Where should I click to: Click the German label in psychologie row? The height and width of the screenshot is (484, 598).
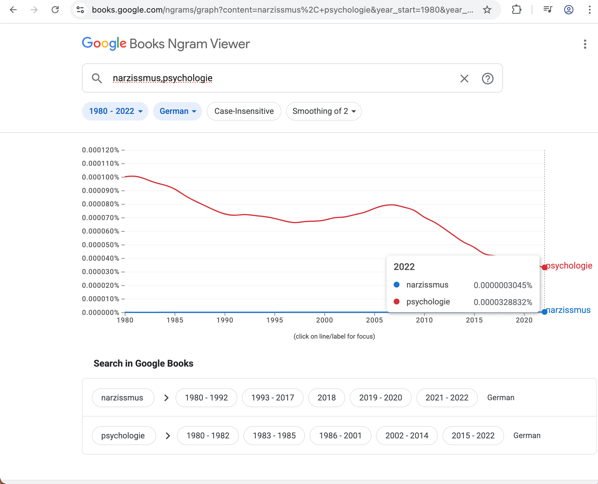pos(527,436)
